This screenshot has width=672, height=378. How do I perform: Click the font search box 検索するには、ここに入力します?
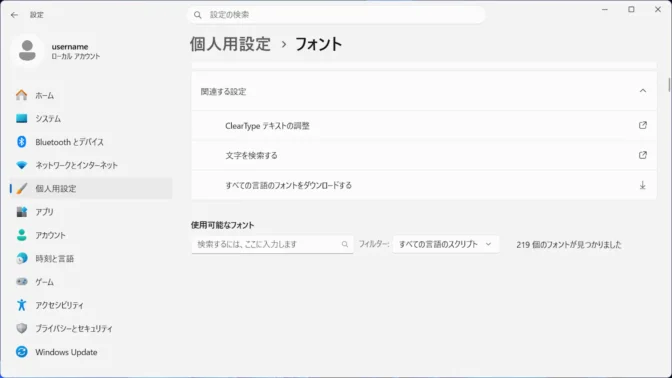(x=273, y=244)
